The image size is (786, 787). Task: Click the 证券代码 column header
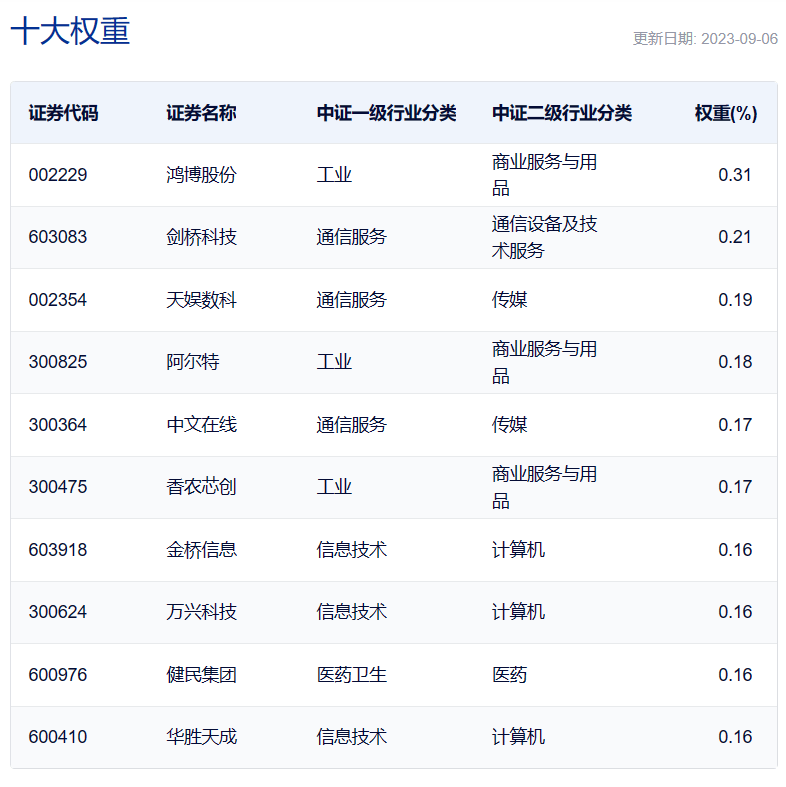coord(63,113)
